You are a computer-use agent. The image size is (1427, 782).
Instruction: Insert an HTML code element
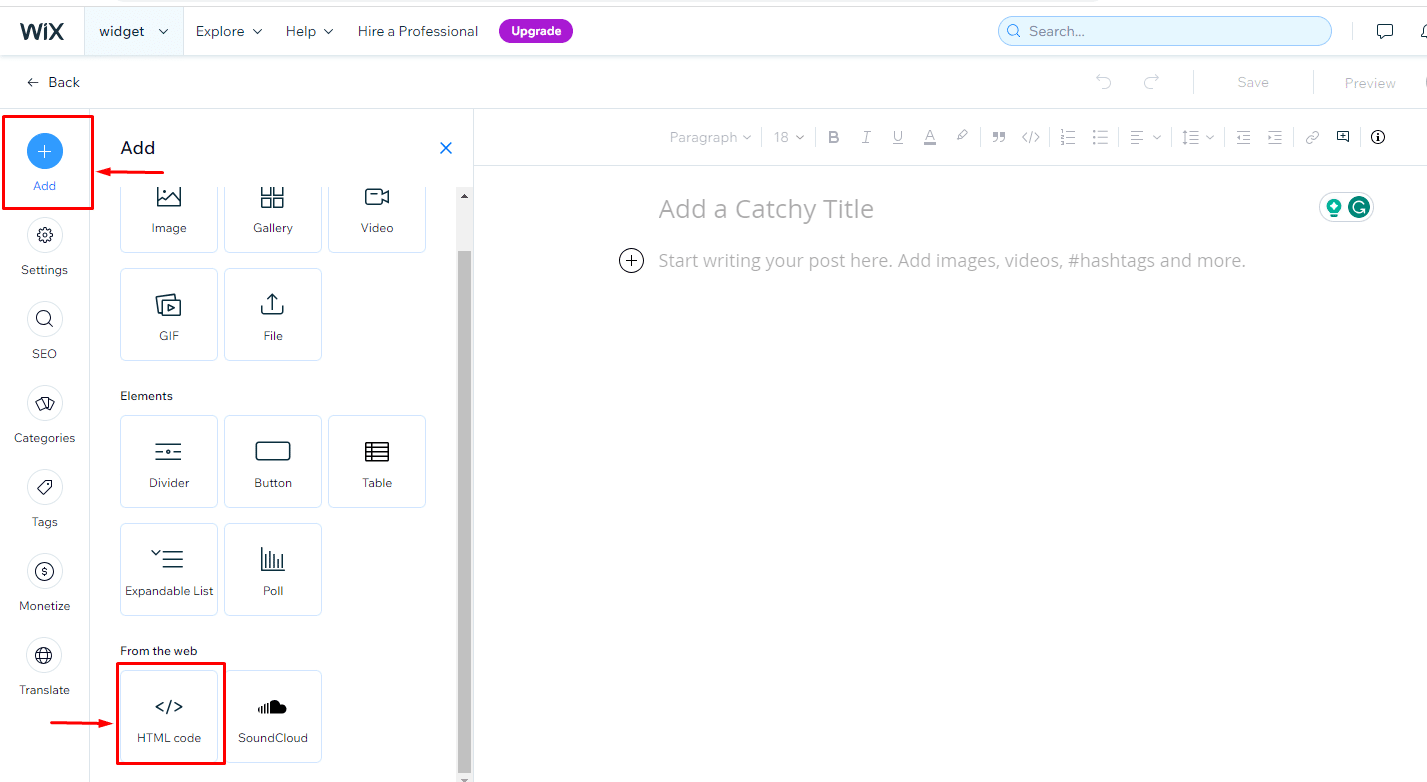click(x=169, y=717)
